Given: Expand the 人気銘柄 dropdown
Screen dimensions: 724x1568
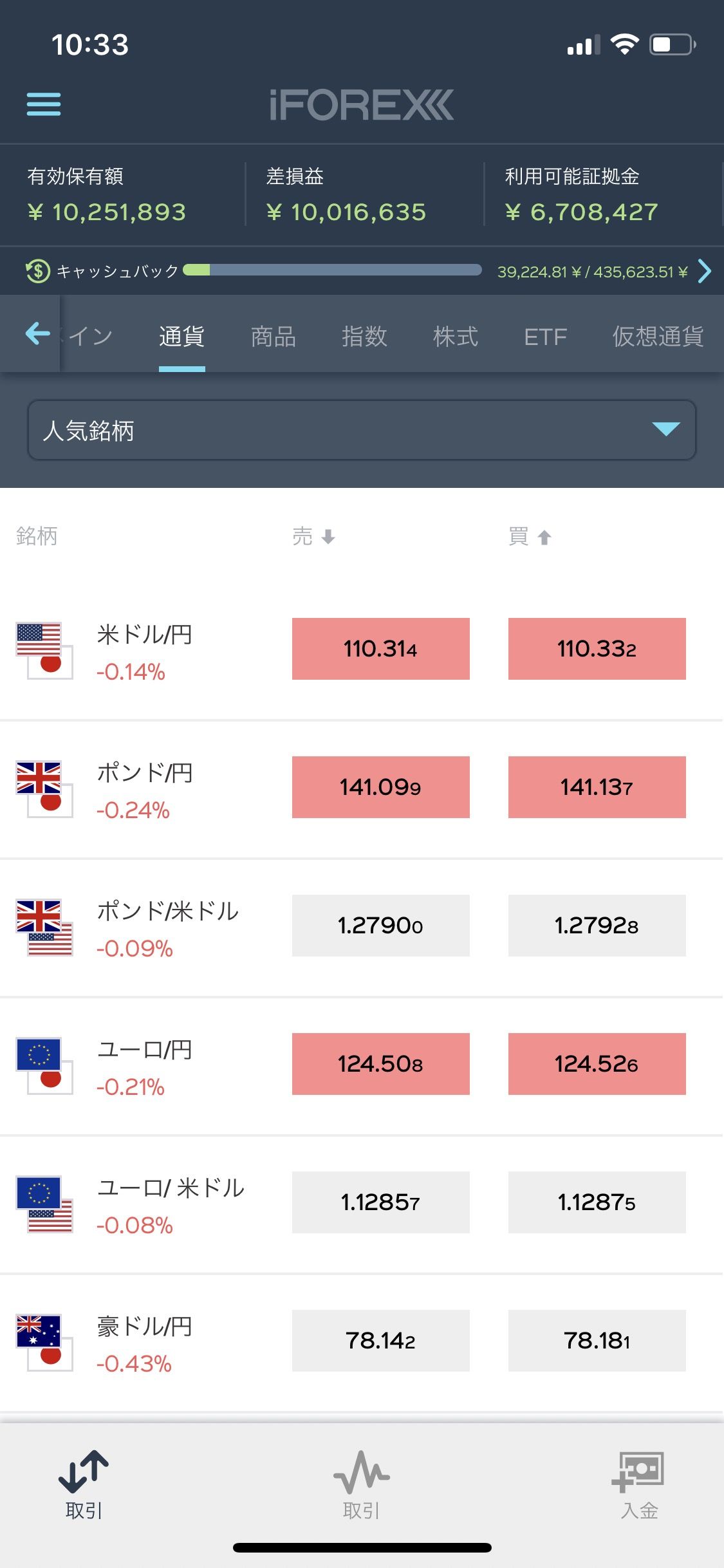Looking at the screenshot, I should click(x=362, y=430).
